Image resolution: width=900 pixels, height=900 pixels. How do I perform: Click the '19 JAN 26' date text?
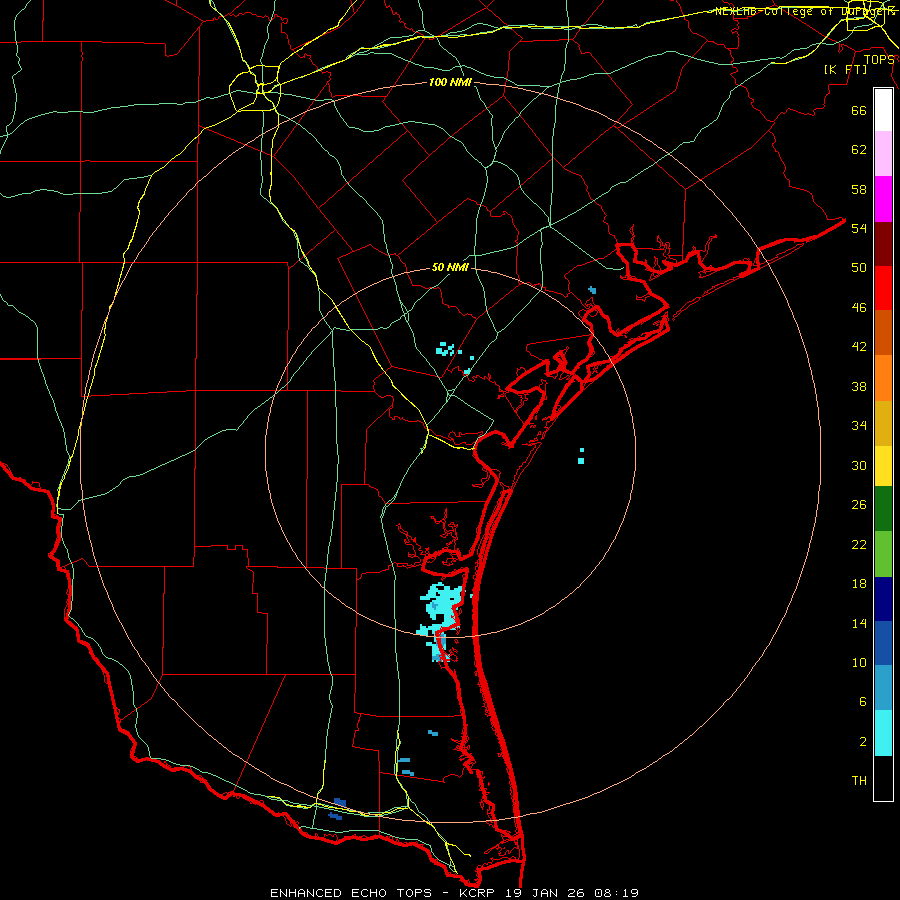(545, 893)
